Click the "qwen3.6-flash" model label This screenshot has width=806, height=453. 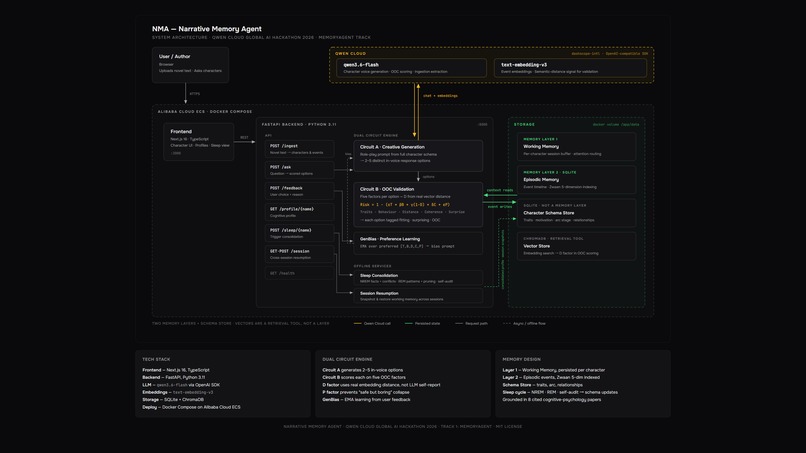point(361,65)
